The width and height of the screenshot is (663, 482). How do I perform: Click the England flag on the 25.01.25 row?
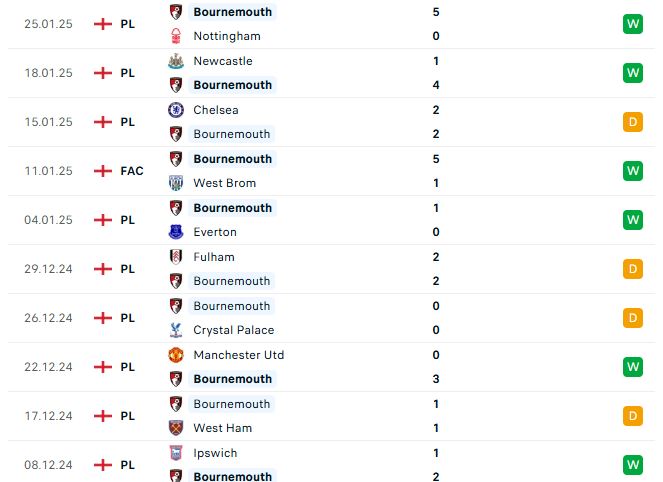(x=103, y=24)
